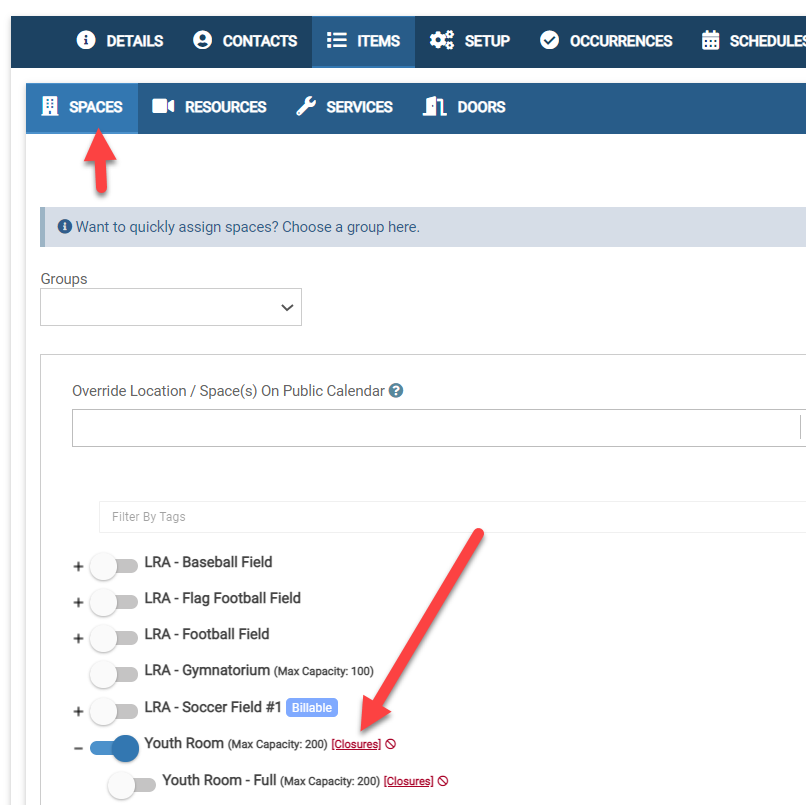This screenshot has height=805, width=806.
Task: Click the prohibited icon beside Youth Room - Full
Action: pyautogui.click(x=443, y=781)
